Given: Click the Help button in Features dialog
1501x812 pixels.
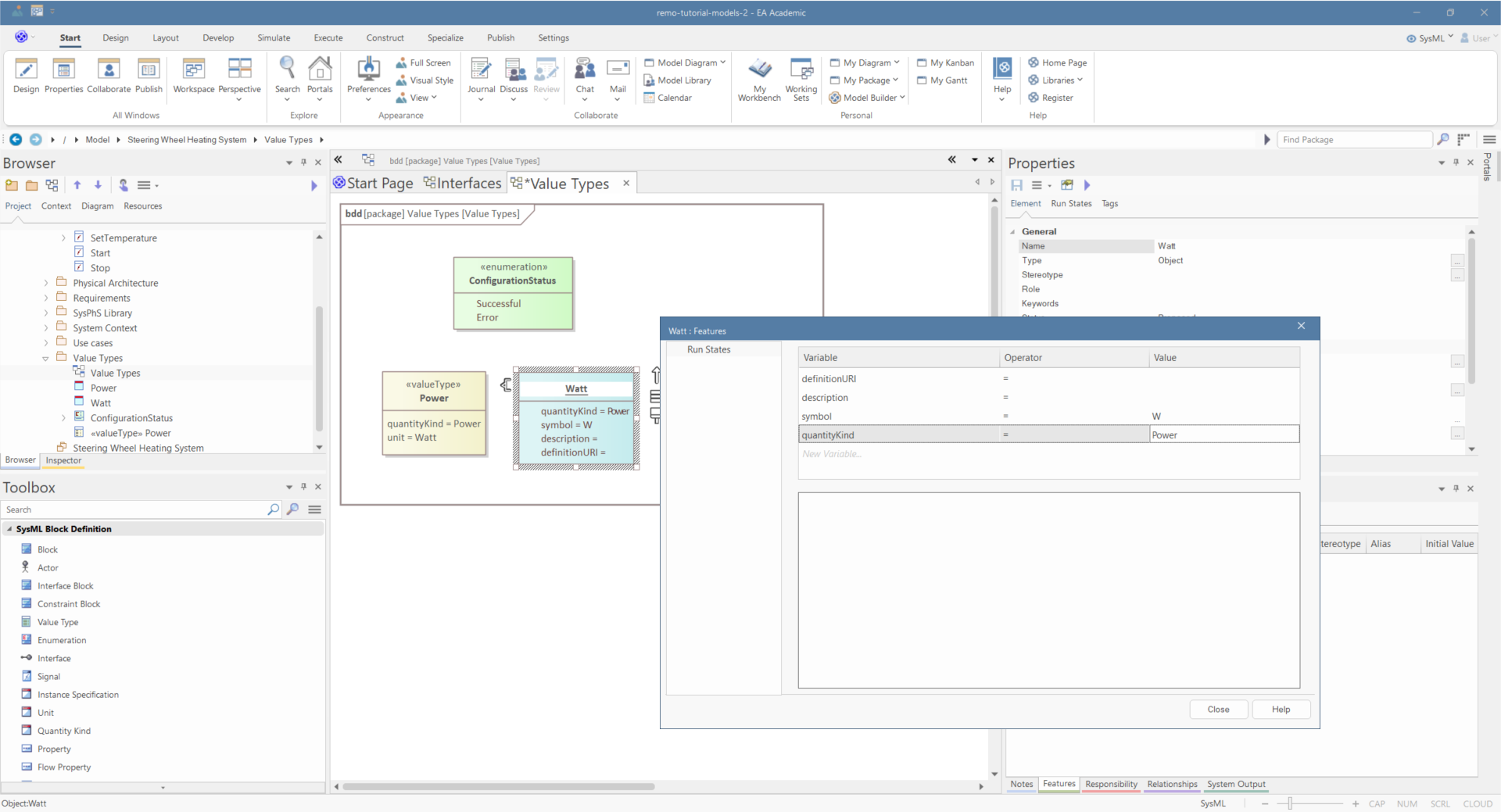Looking at the screenshot, I should (x=1281, y=710).
